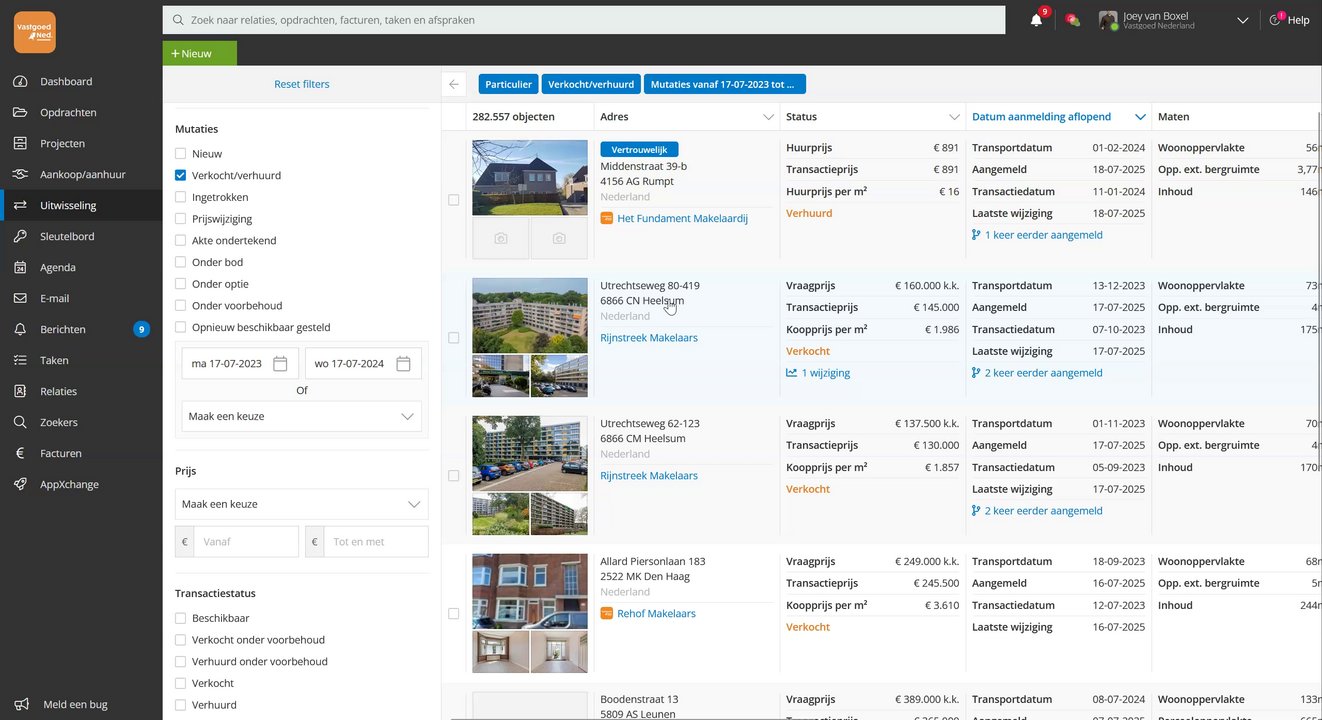This screenshot has height=720, width=1322.
Task: Open Het Fundament Makelaardij link
Action: (682, 218)
